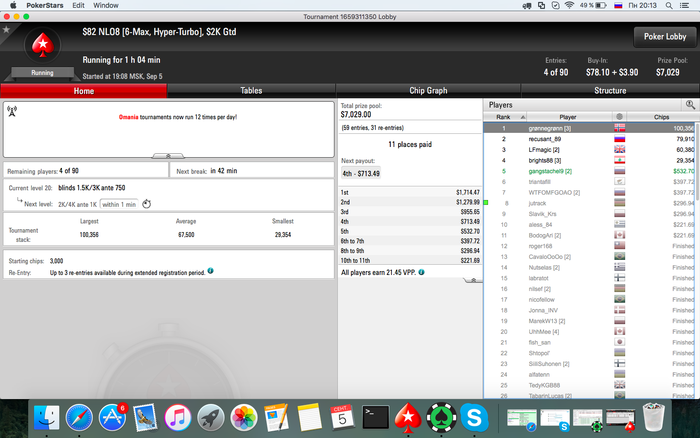700x438 pixels.
Task: Open Trash in the Dock
Action: (x=654, y=417)
